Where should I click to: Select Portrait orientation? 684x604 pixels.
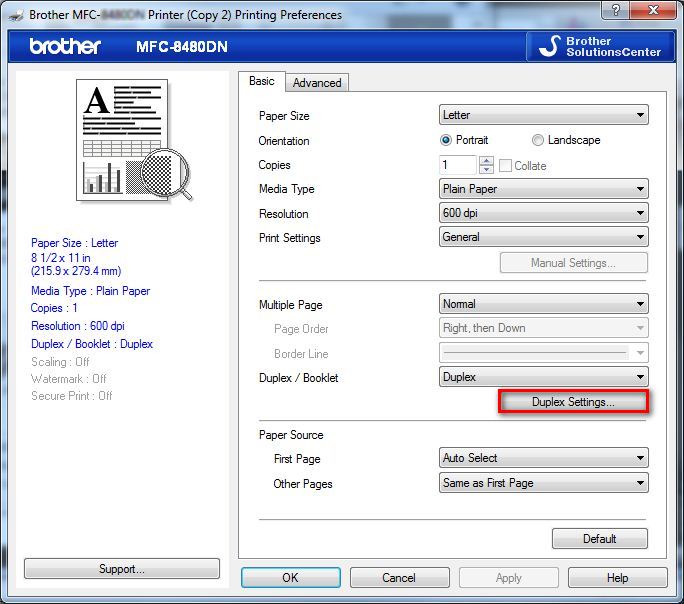[x=447, y=141]
